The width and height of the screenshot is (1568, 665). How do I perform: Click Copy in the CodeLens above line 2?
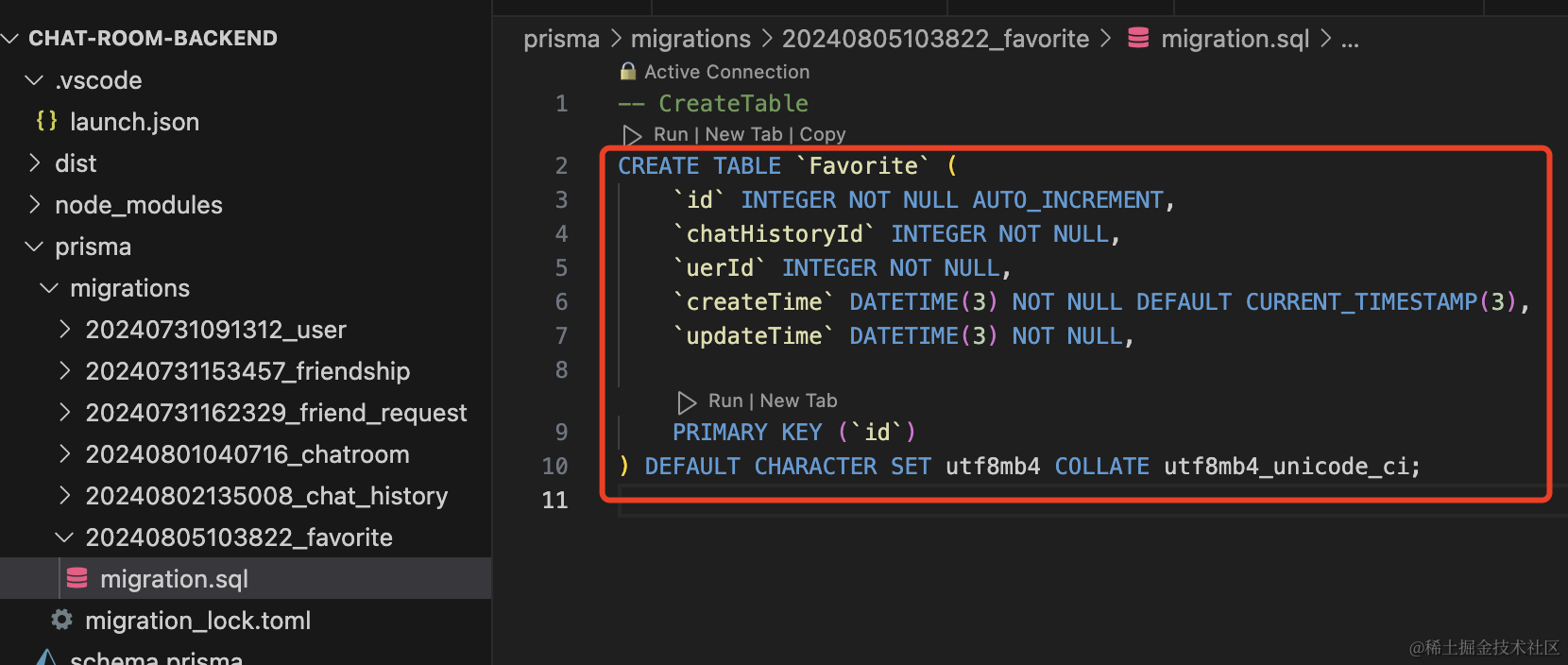[823, 134]
